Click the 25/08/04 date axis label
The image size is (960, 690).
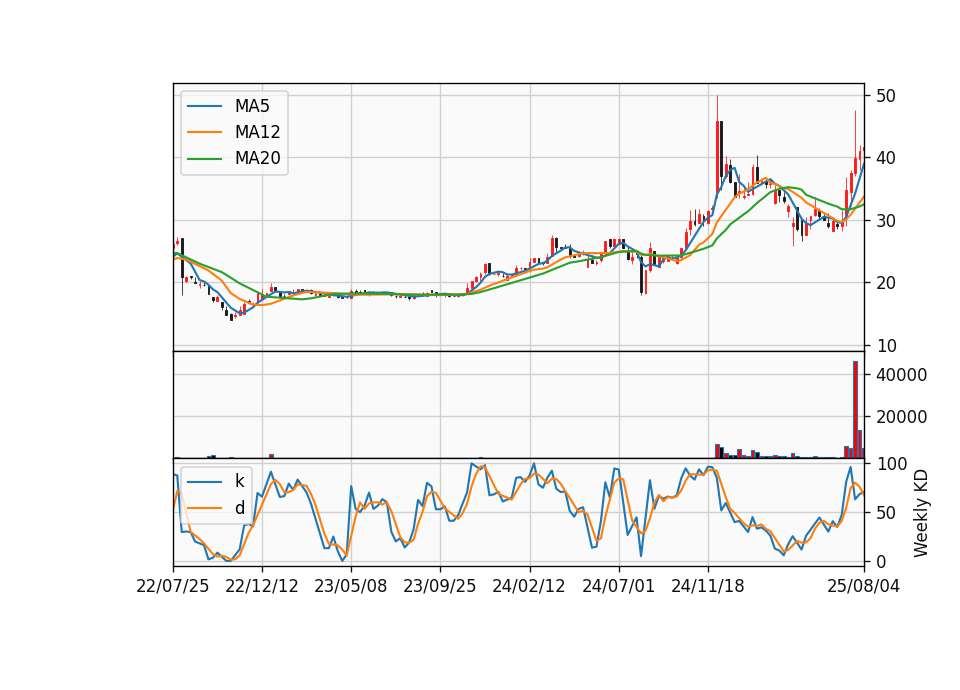(x=864, y=587)
